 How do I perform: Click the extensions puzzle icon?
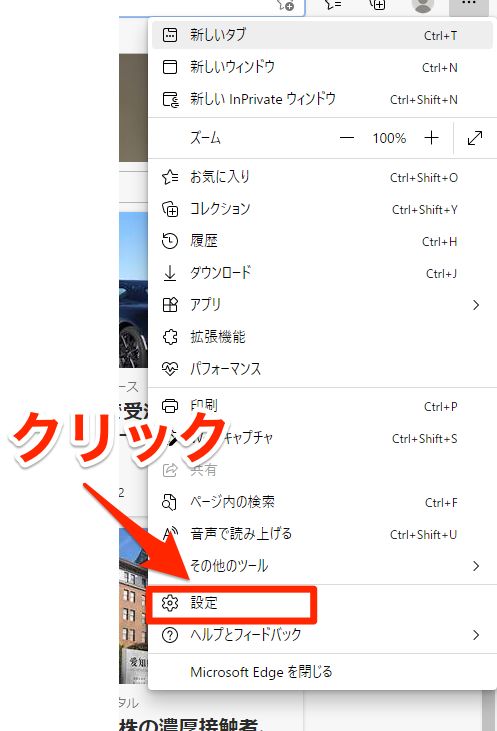coord(170,337)
